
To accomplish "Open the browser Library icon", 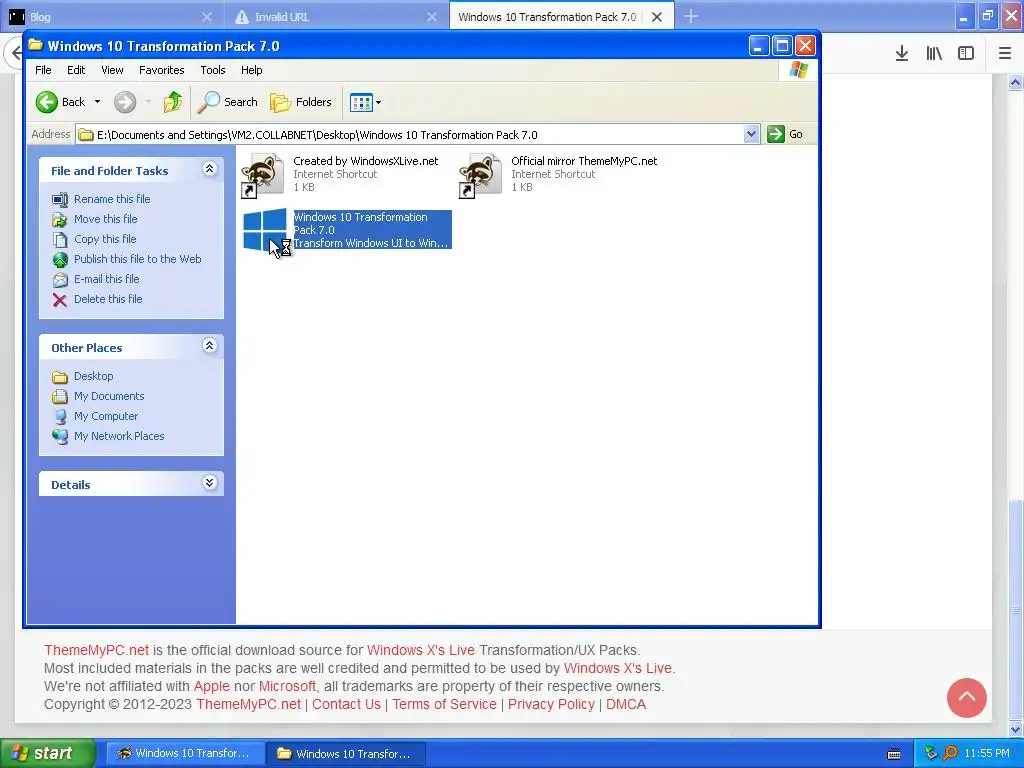I will click(x=934, y=54).
